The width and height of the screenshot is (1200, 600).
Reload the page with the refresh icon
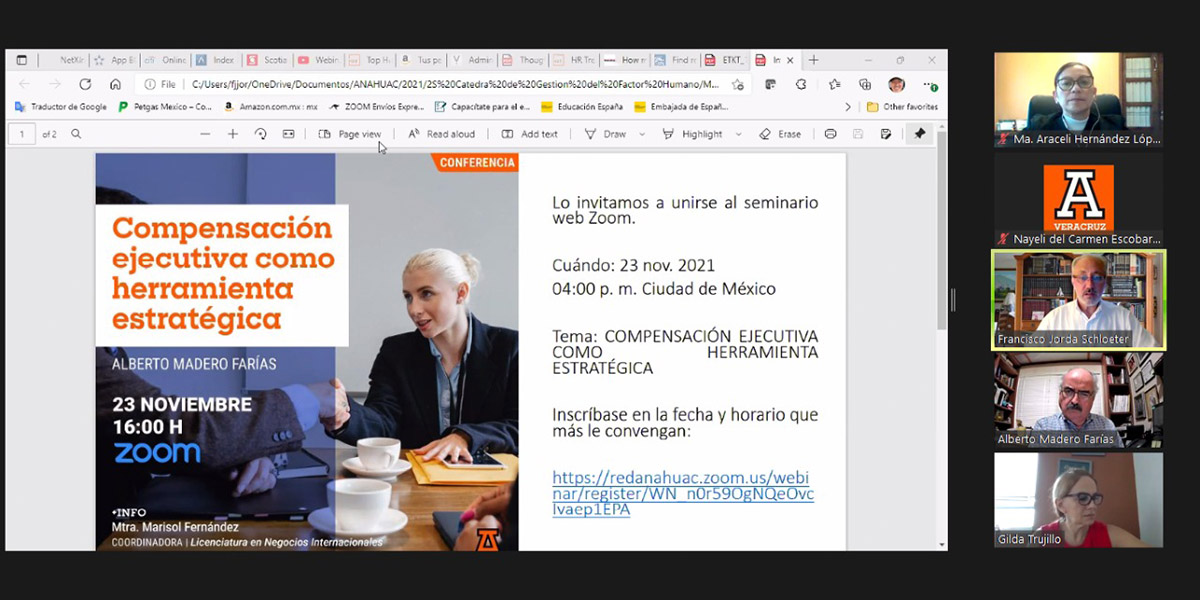(x=85, y=85)
